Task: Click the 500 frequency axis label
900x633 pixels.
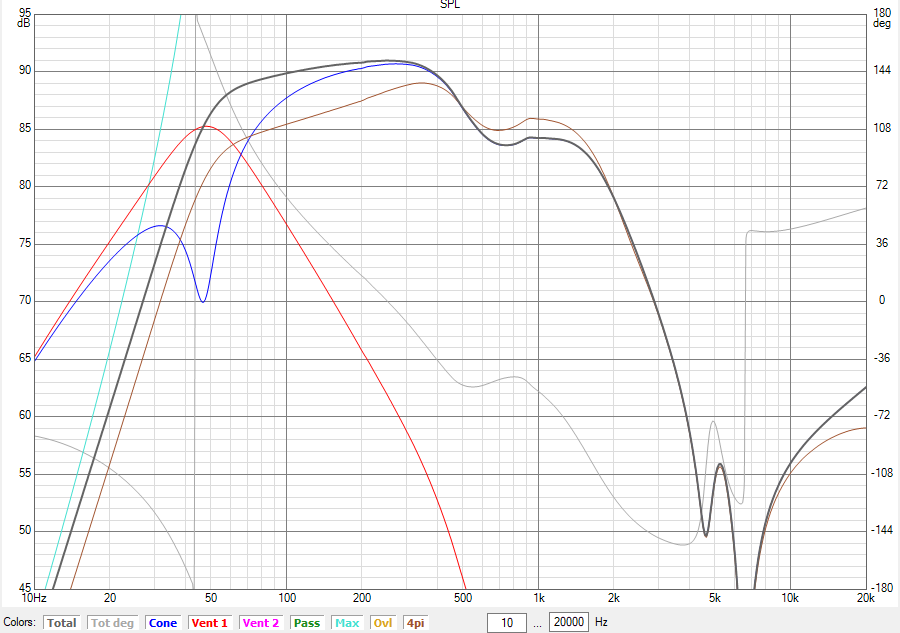Action: (463, 598)
